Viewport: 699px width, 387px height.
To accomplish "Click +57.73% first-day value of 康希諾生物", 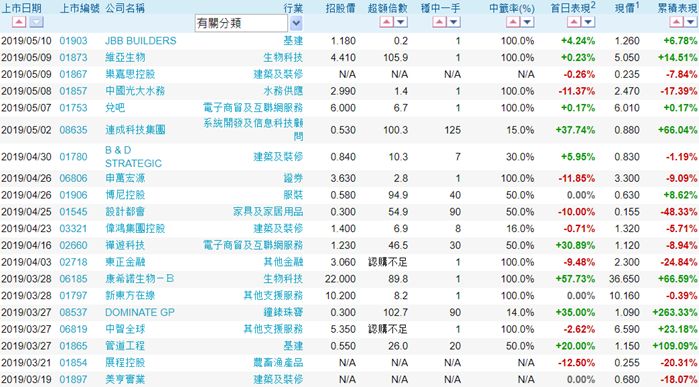I will pyautogui.click(x=575, y=279).
